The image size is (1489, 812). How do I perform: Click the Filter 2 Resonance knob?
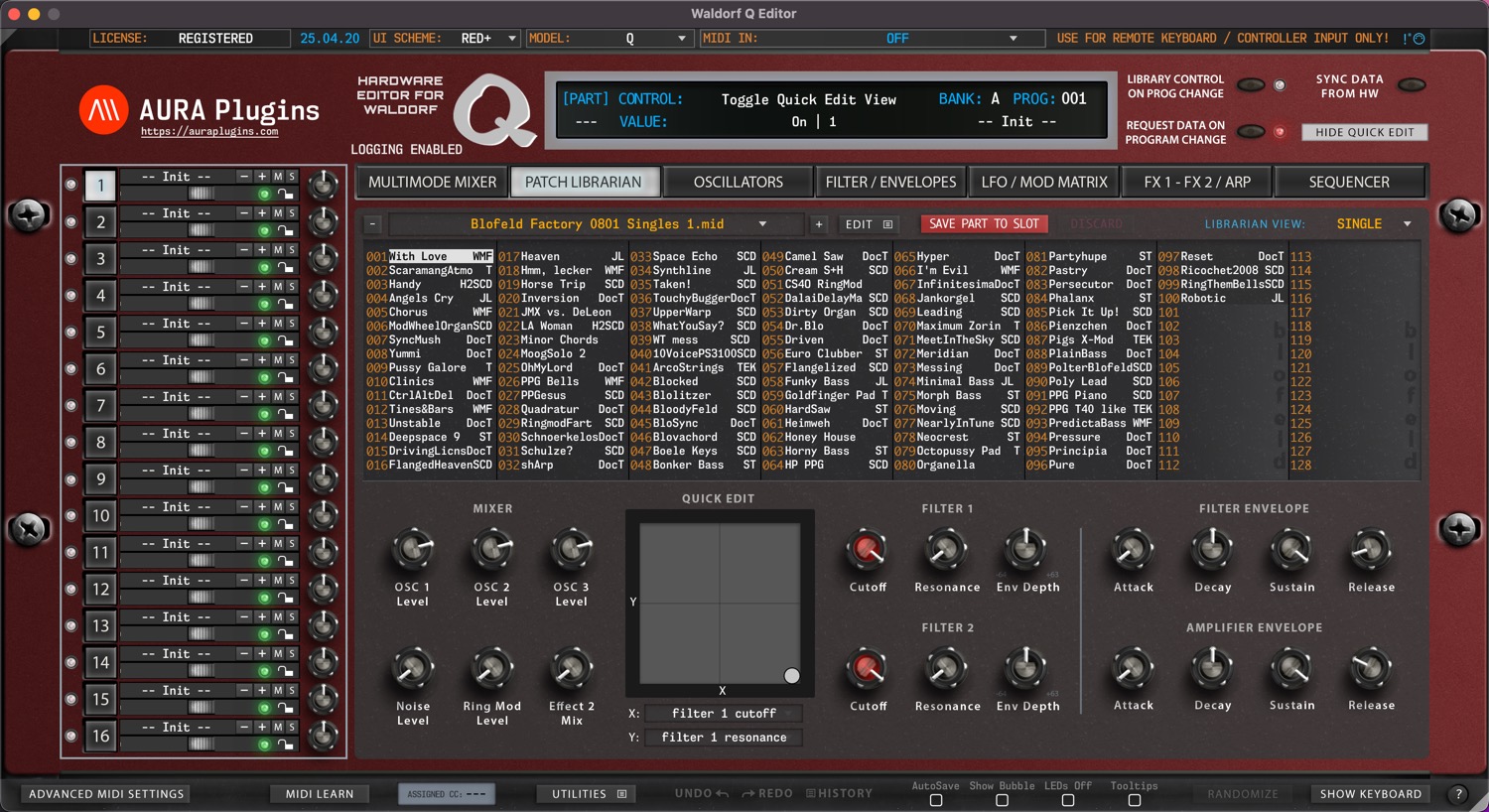pos(947,669)
